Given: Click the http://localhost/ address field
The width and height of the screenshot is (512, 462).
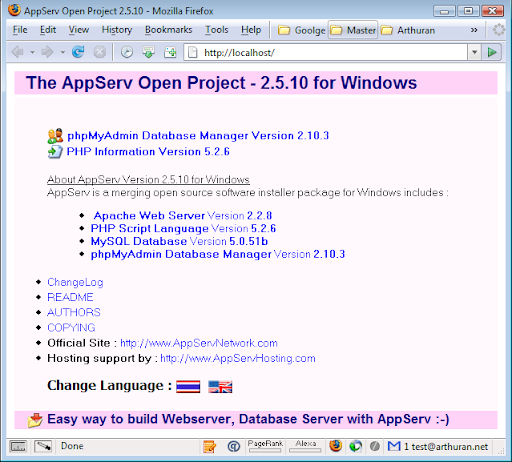Looking at the screenshot, I should pyautogui.click(x=326, y=52).
